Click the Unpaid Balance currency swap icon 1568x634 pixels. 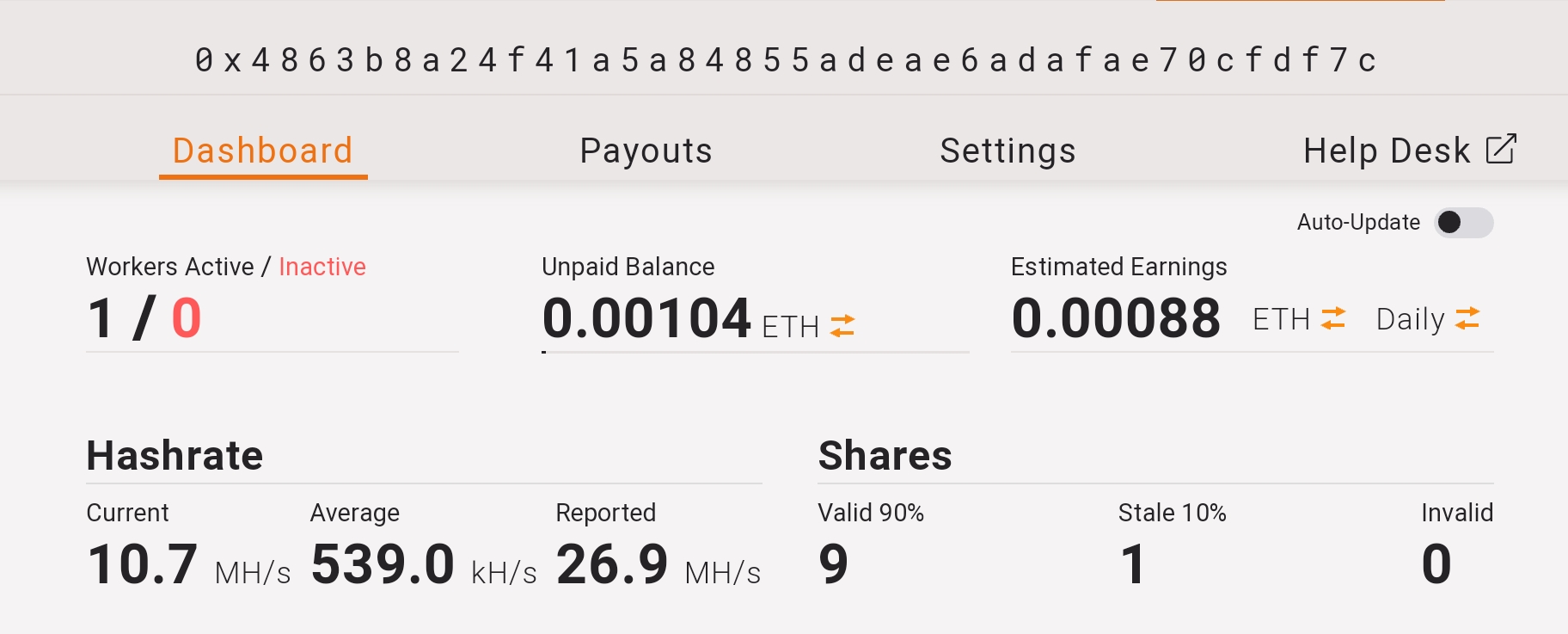[x=842, y=325]
